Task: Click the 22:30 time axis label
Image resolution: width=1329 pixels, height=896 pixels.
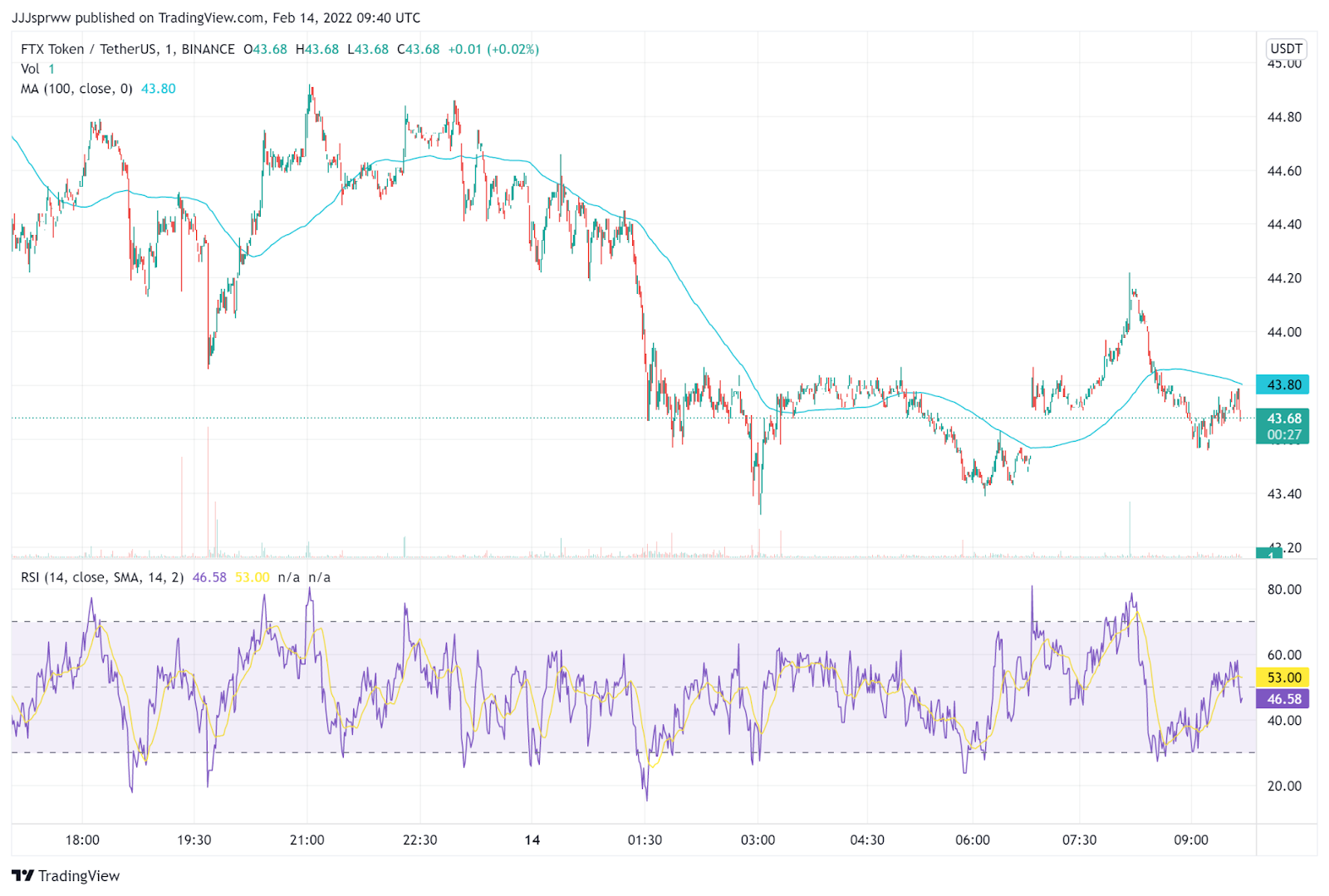Action: pos(420,840)
